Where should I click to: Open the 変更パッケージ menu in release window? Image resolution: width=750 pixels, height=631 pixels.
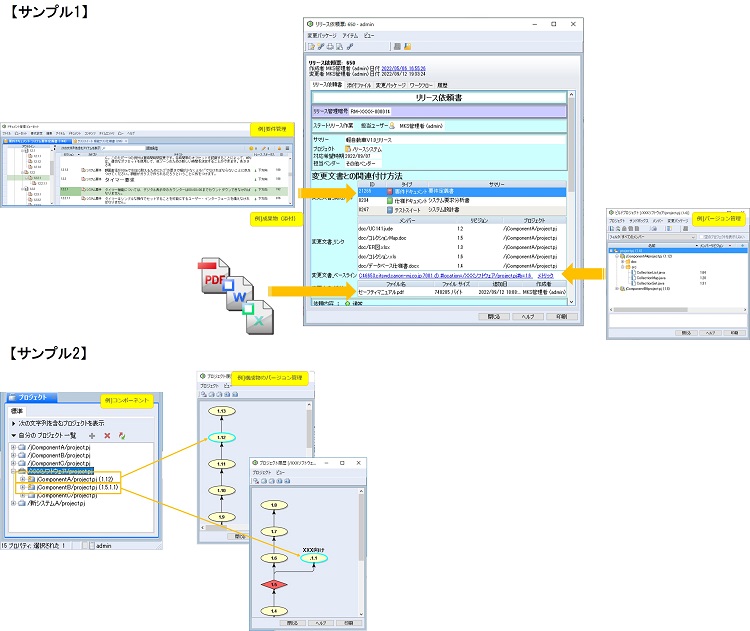[x=322, y=35]
